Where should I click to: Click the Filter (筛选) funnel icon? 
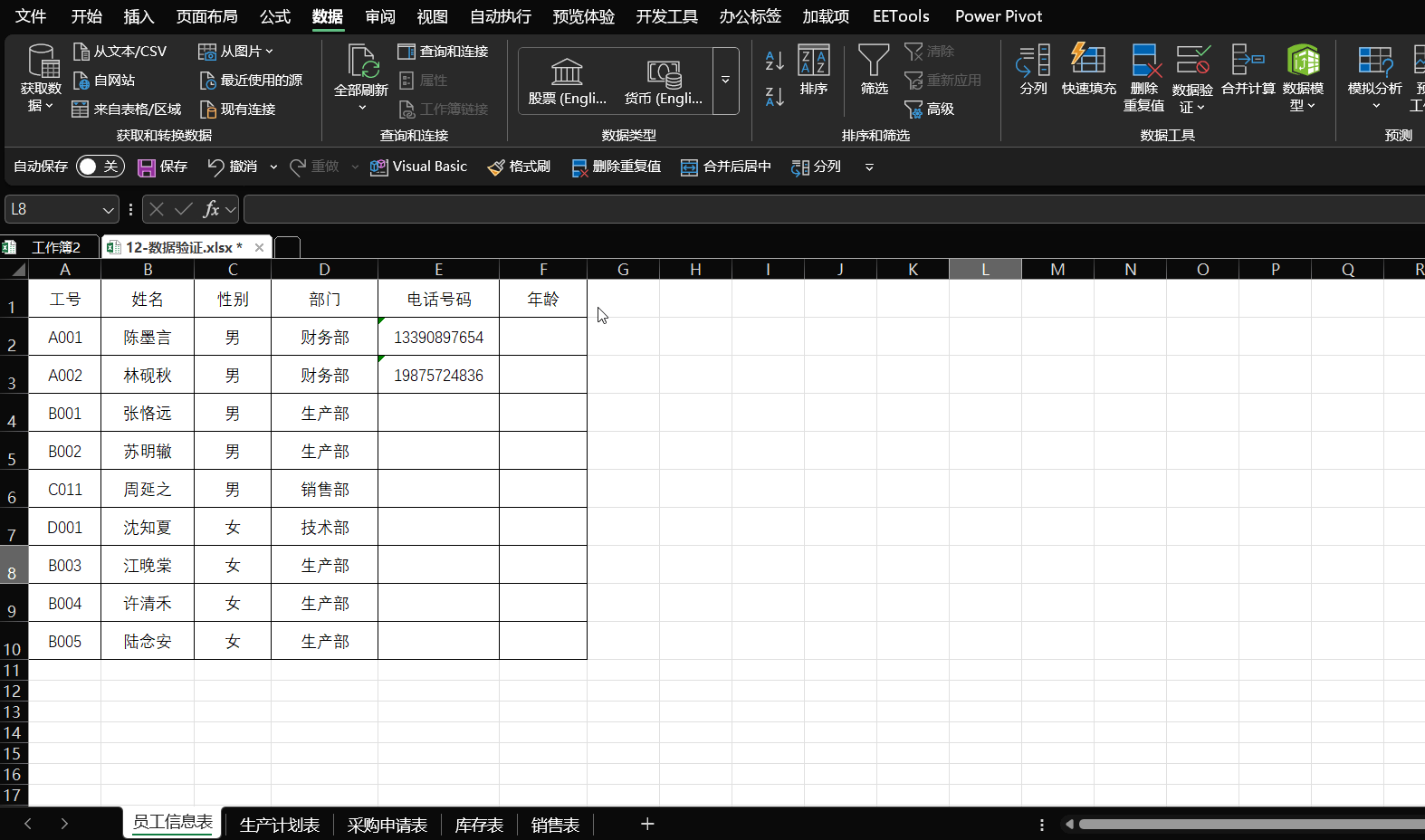click(874, 60)
